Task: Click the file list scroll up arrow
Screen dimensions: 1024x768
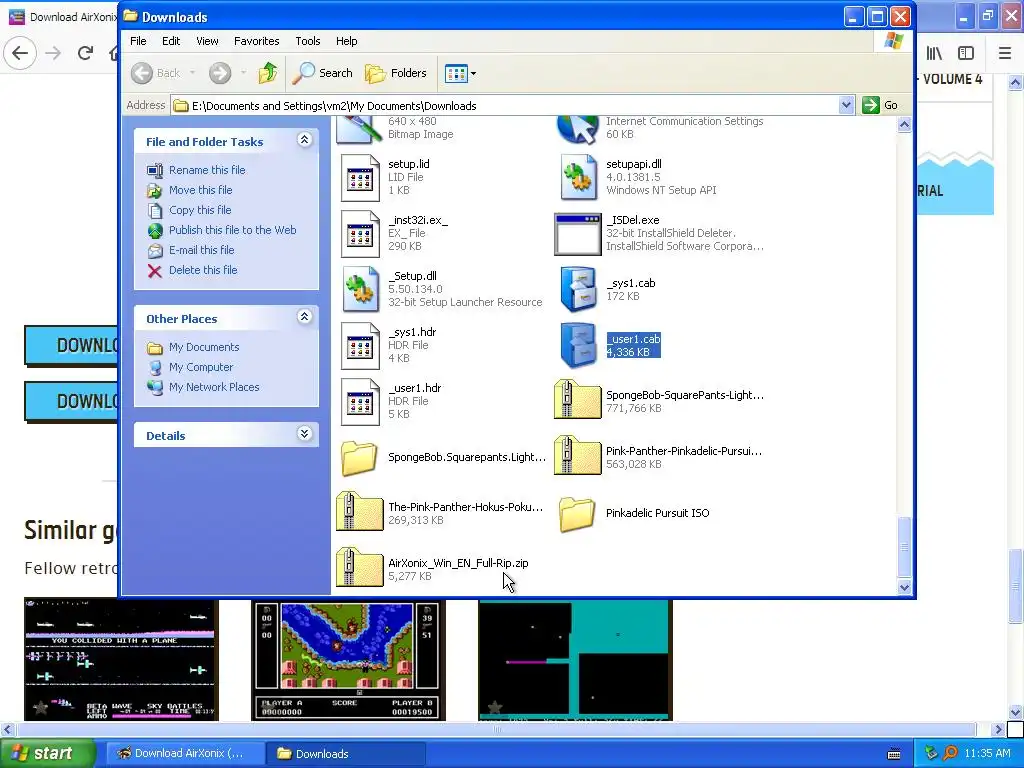Action: click(904, 124)
